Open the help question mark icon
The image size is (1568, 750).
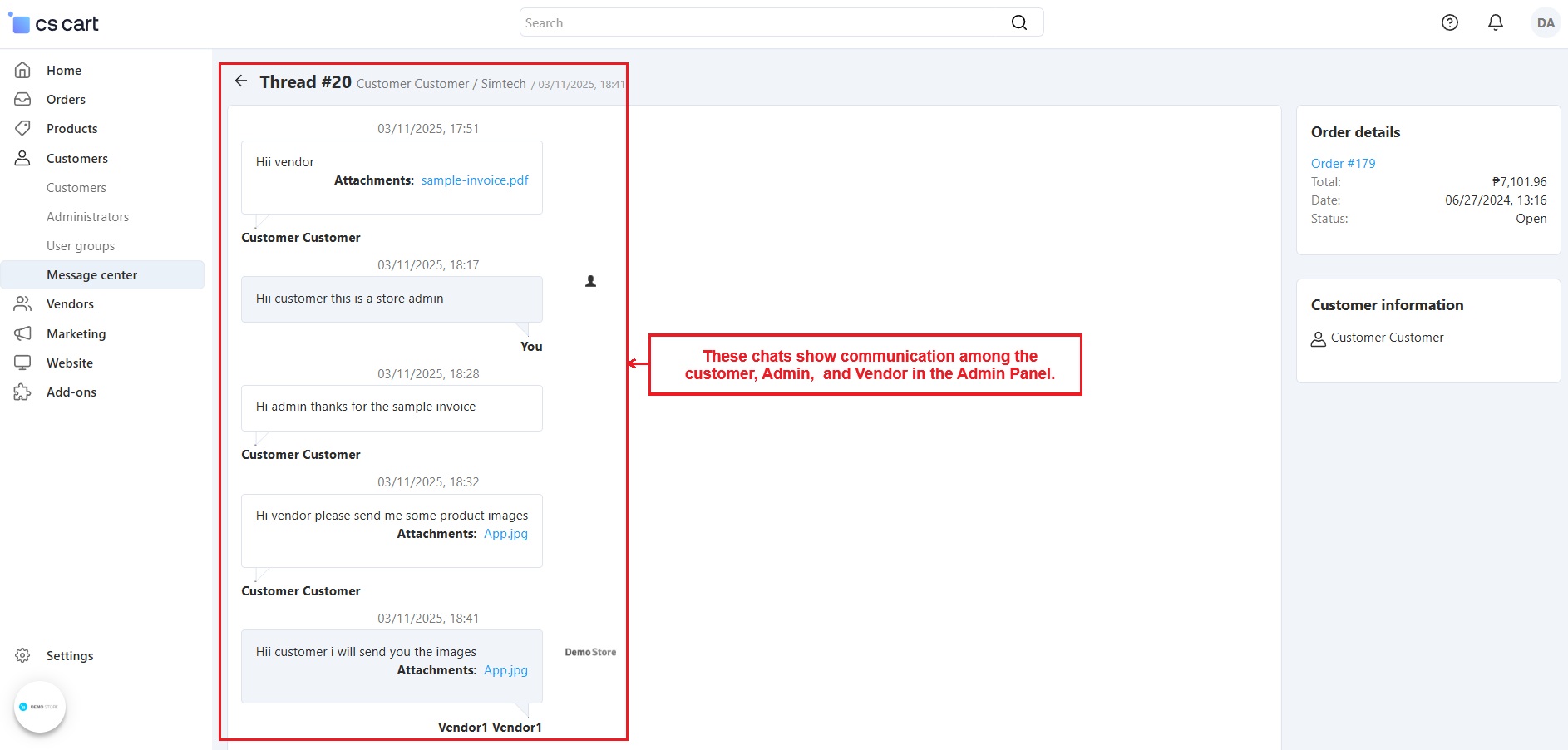point(1449,23)
